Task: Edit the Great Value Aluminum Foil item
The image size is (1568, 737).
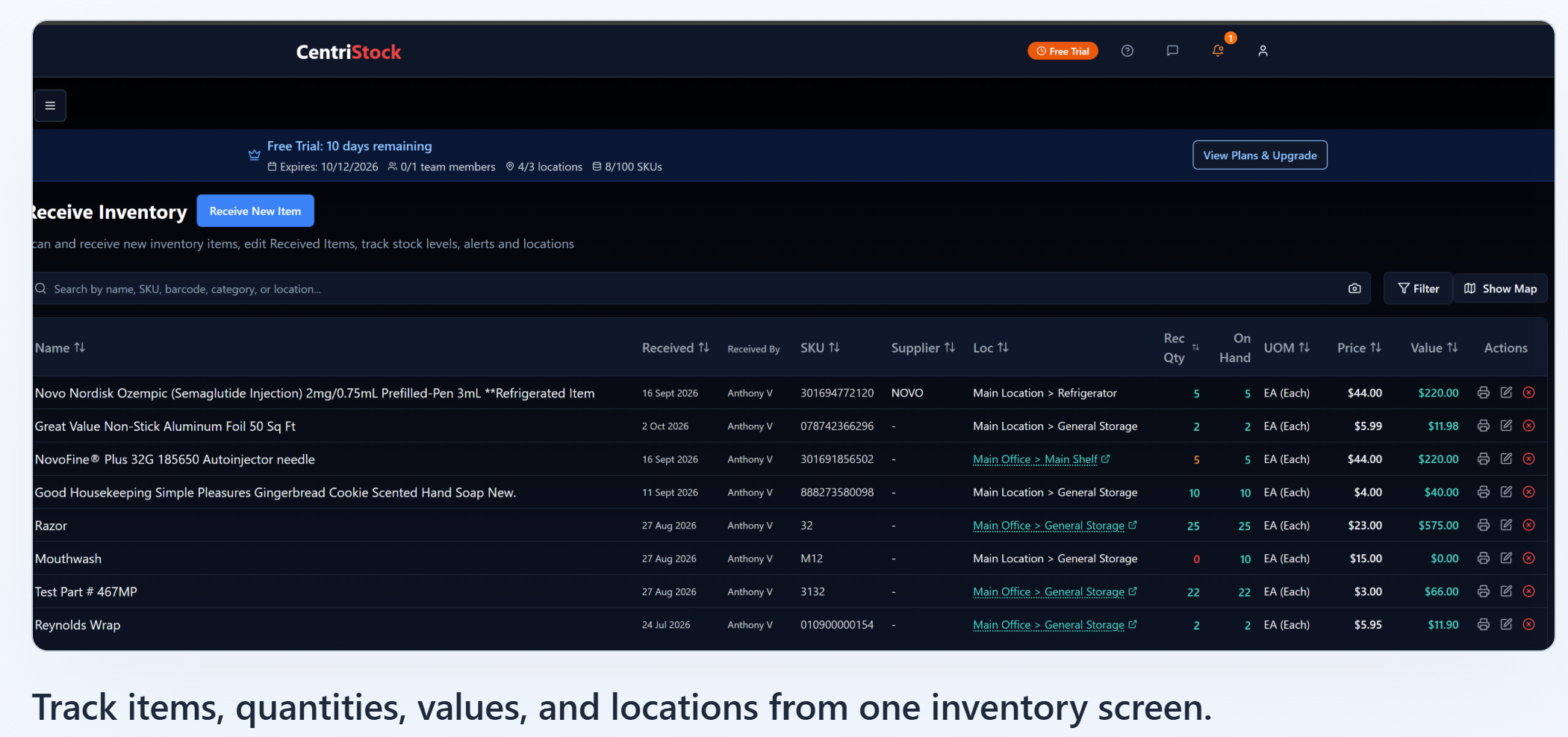Action: coord(1506,426)
